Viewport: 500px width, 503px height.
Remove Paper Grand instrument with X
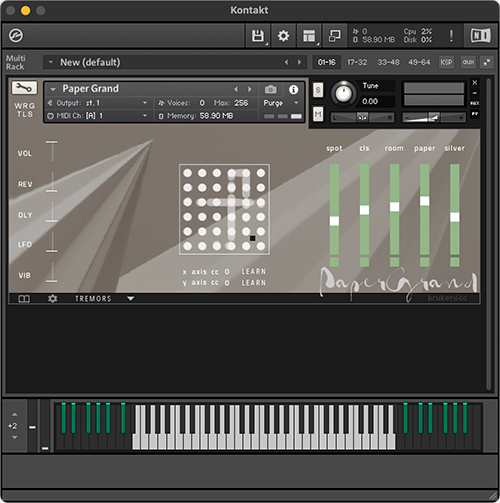coord(475,82)
